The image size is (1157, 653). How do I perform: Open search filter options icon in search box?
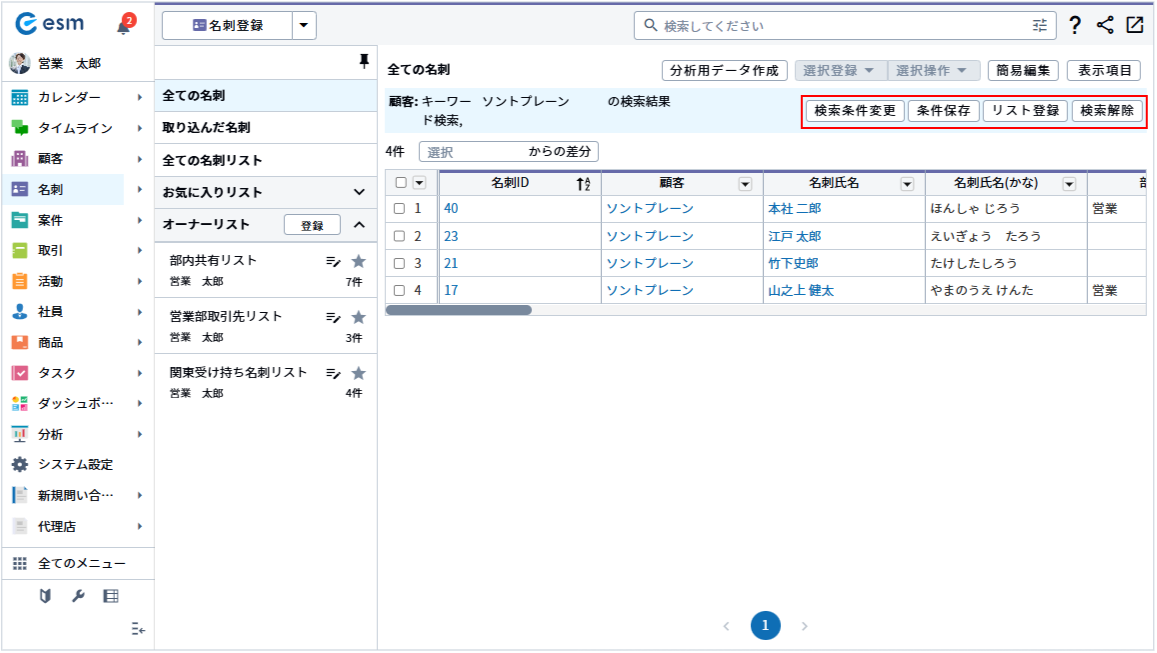point(1040,26)
